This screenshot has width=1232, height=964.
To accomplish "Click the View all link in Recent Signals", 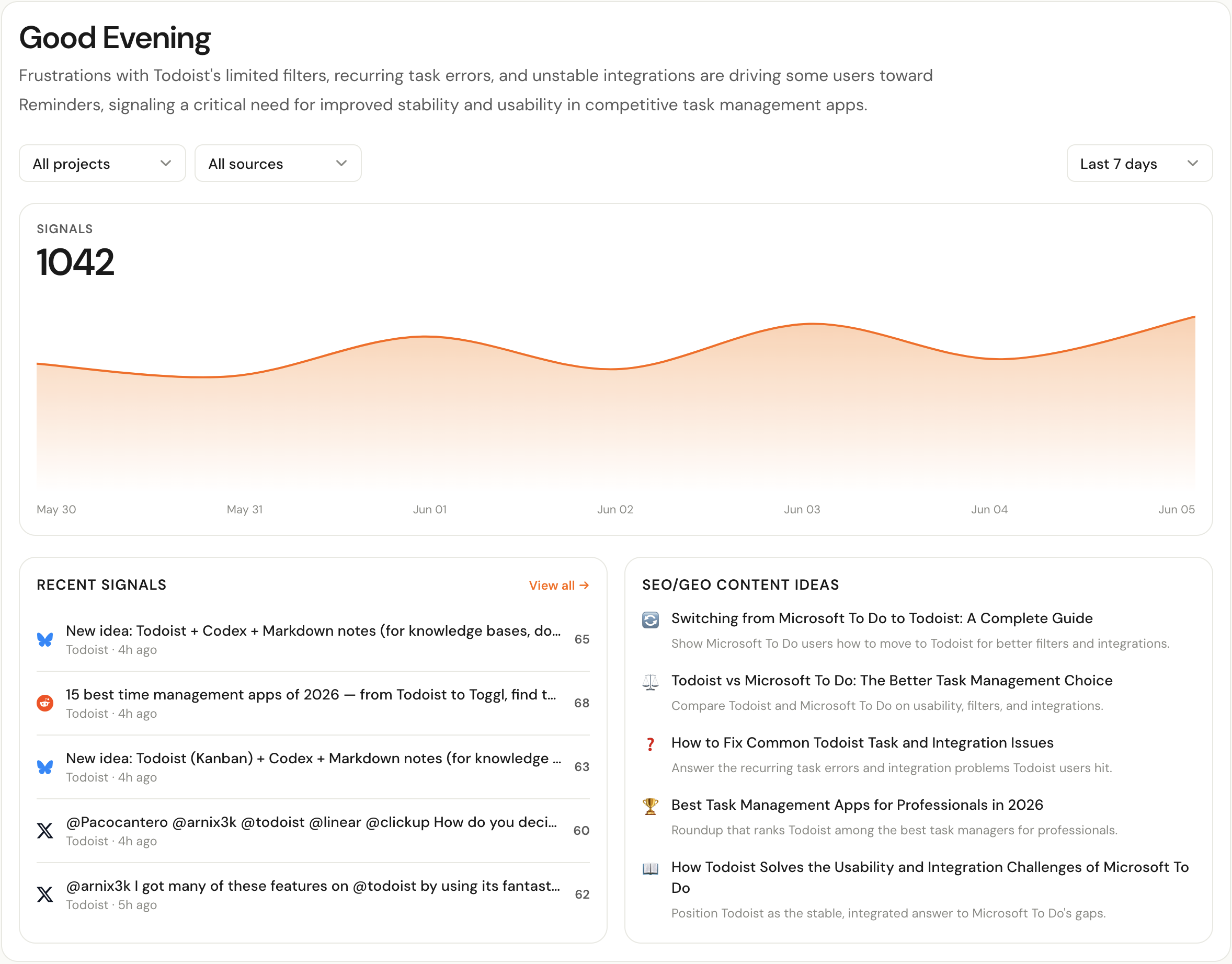I will click(x=558, y=586).
